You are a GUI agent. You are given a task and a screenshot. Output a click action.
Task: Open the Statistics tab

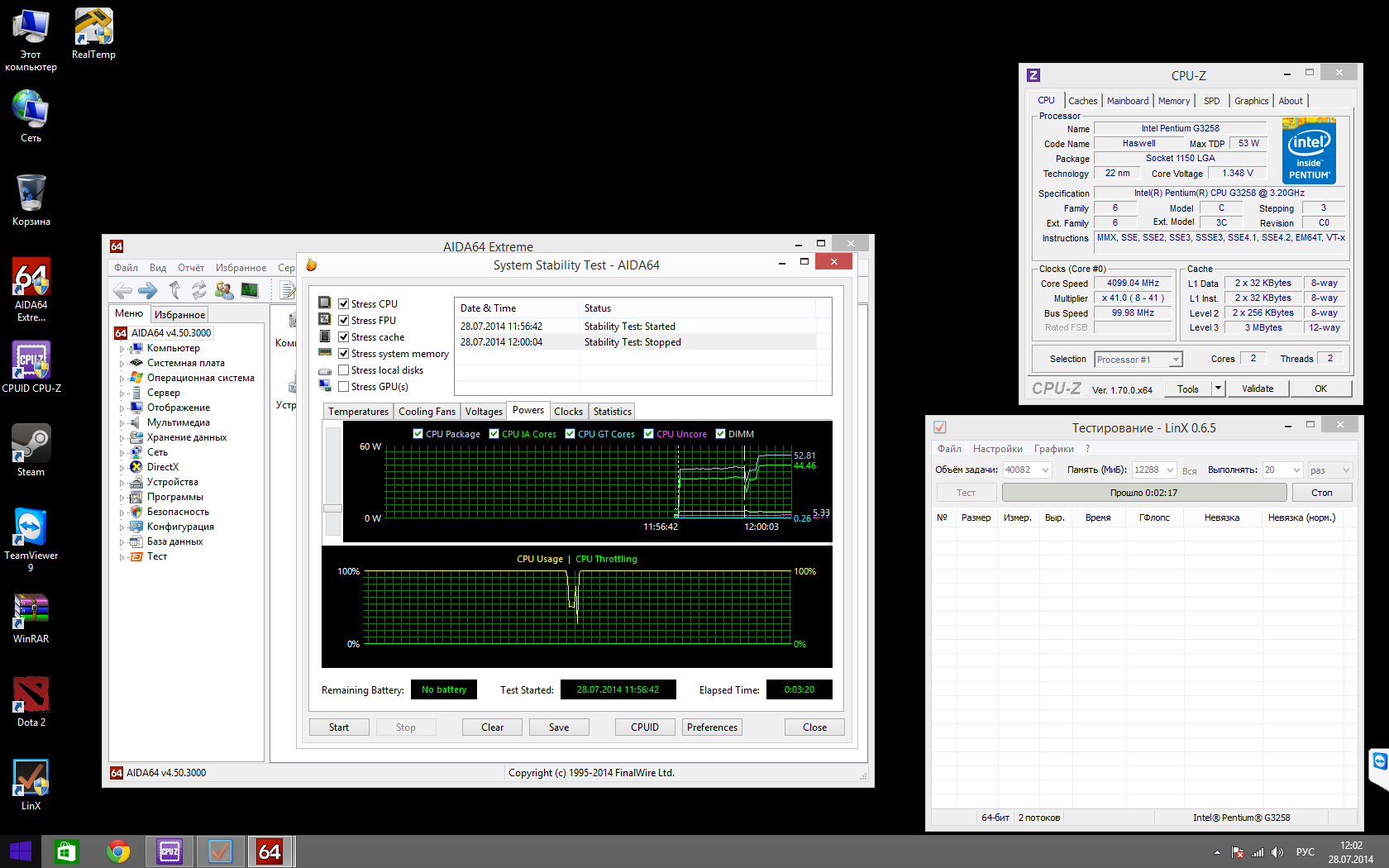[612, 412]
